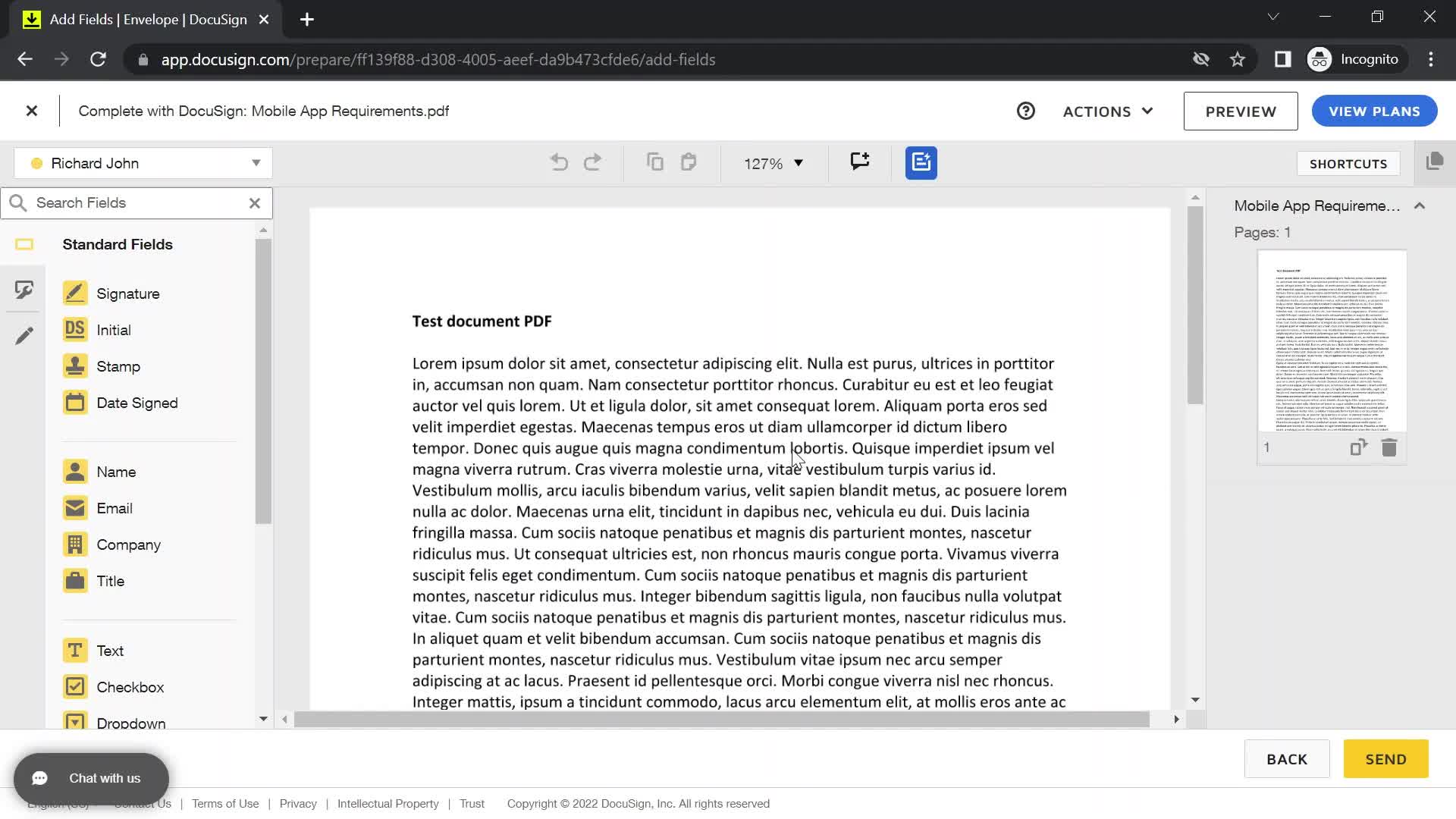Viewport: 1456px width, 819px height.
Task: Select the Date Signed field tool
Action: click(137, 402)
